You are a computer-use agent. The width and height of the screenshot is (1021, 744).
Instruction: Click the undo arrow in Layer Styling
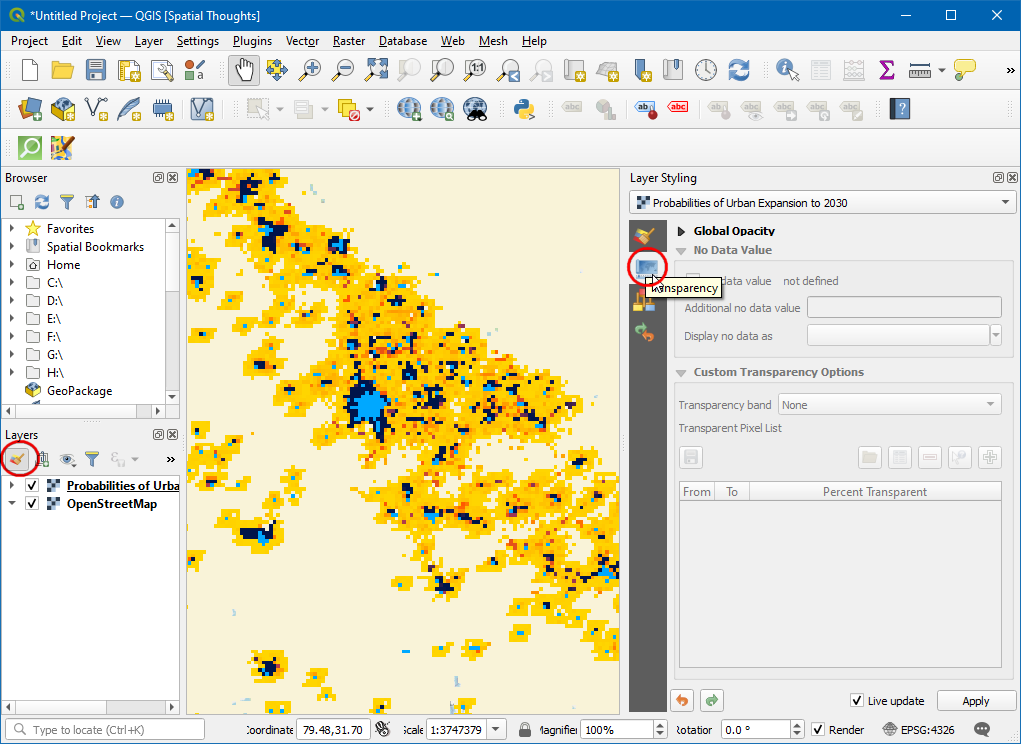682,700
